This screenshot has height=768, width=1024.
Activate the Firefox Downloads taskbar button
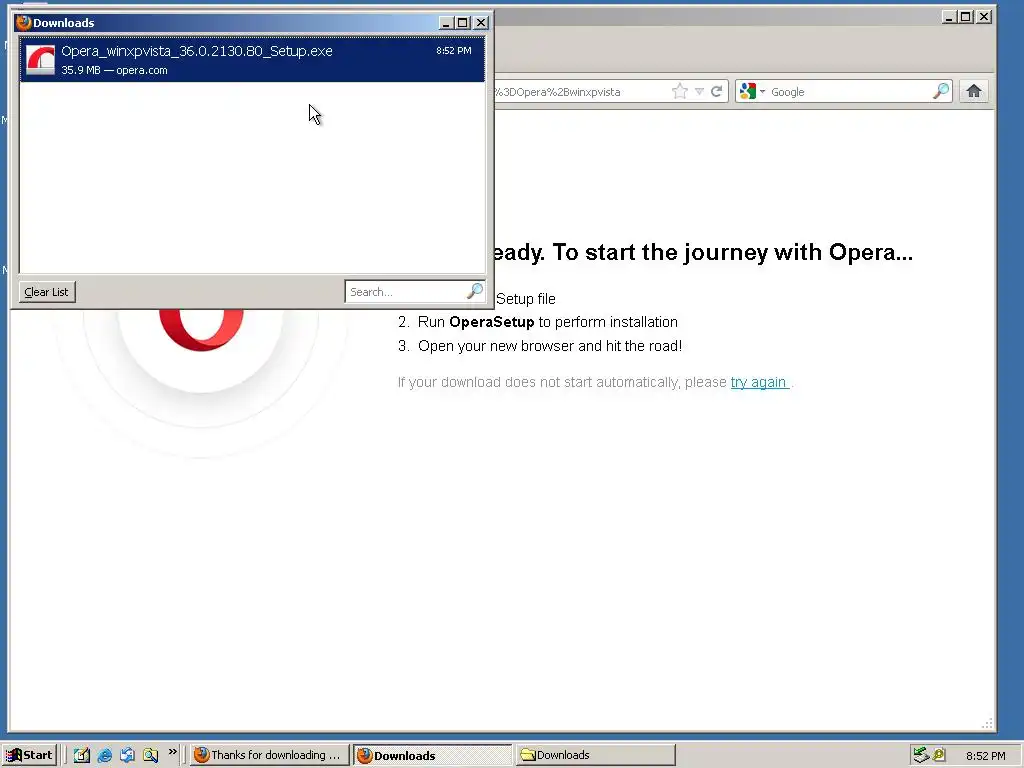pos(432,755)
